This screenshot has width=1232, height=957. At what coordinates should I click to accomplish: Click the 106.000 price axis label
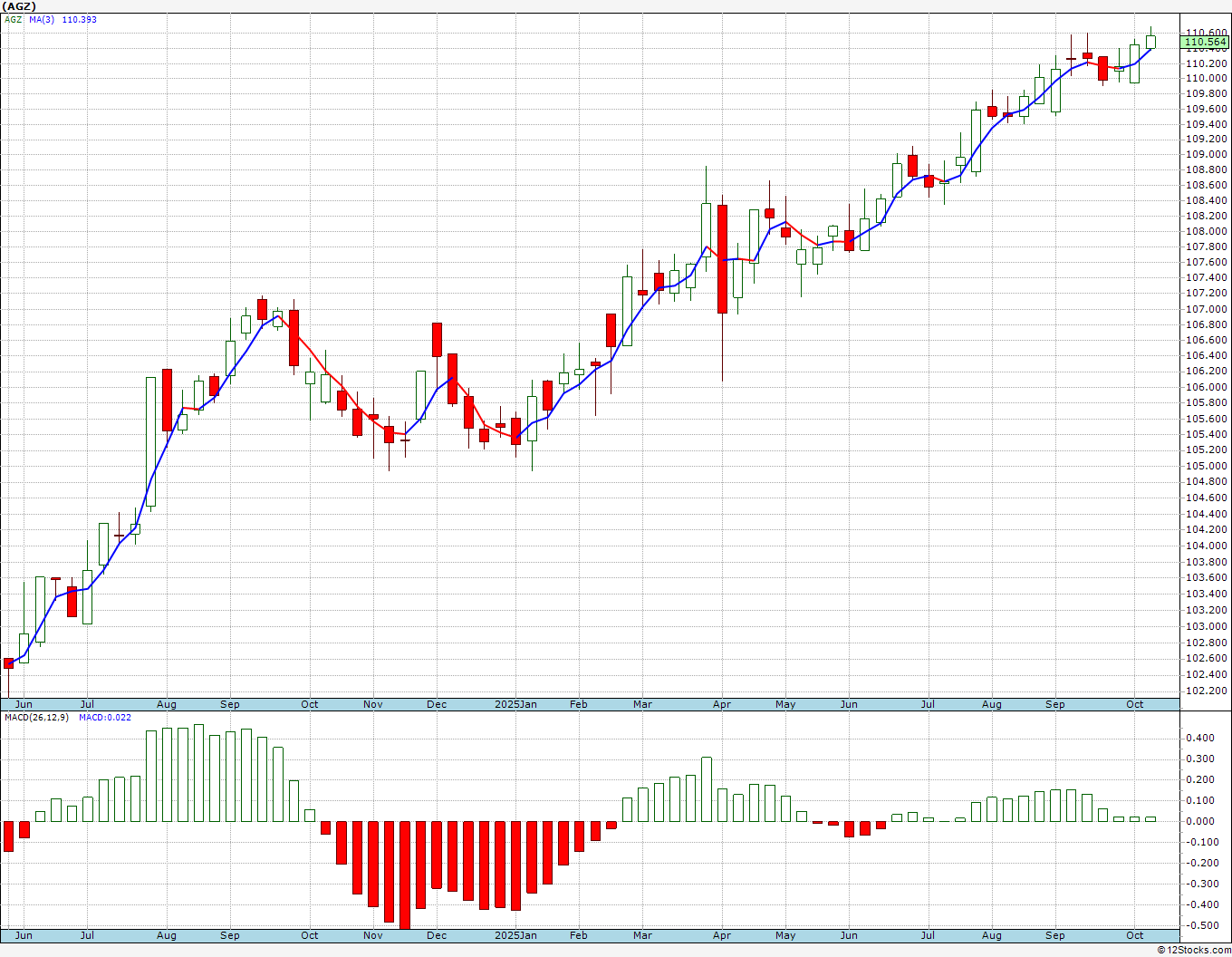pos(1207,387)
